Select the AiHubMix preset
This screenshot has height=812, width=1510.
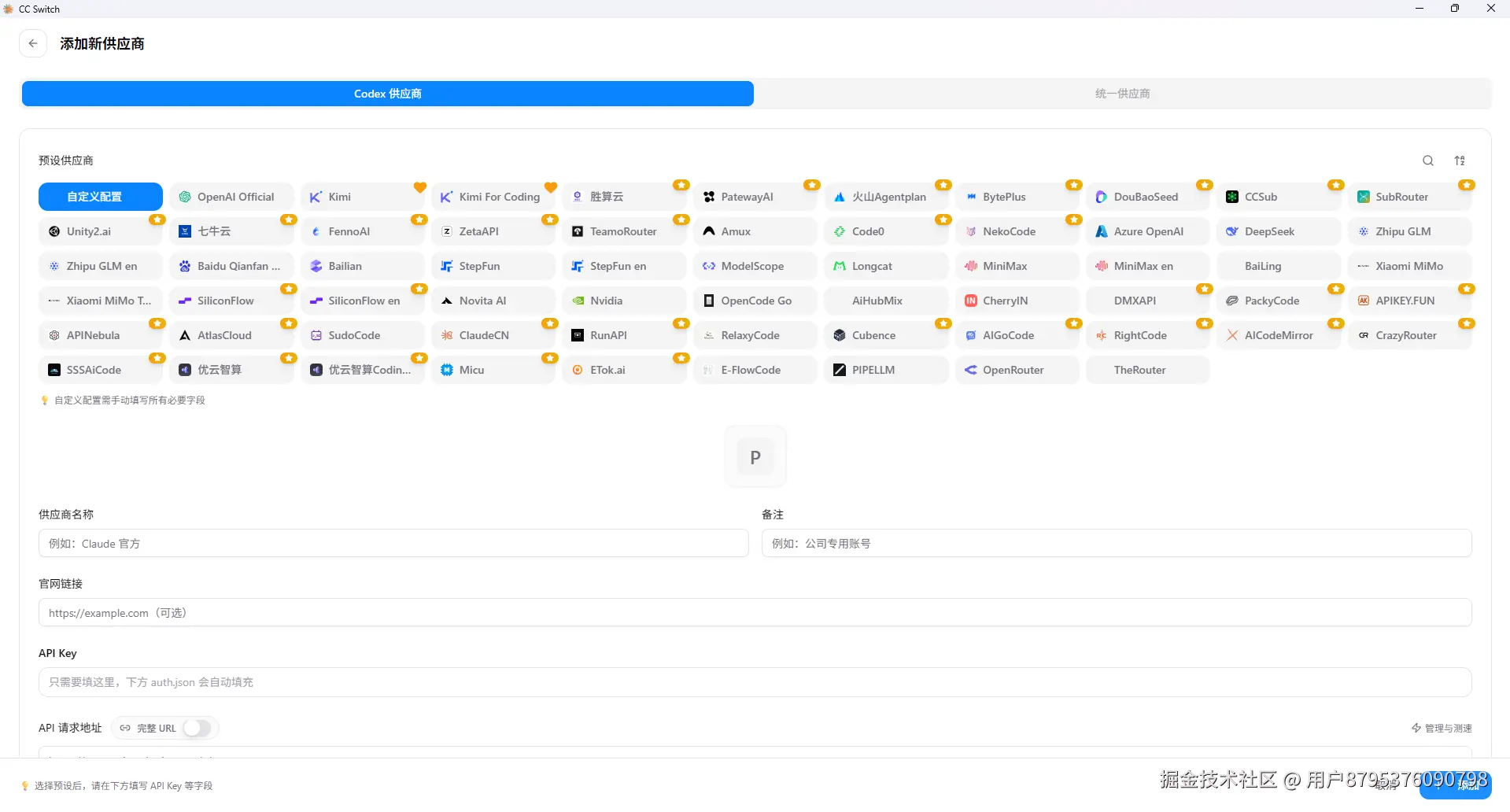pyautogui.click(x=886, y=301)
